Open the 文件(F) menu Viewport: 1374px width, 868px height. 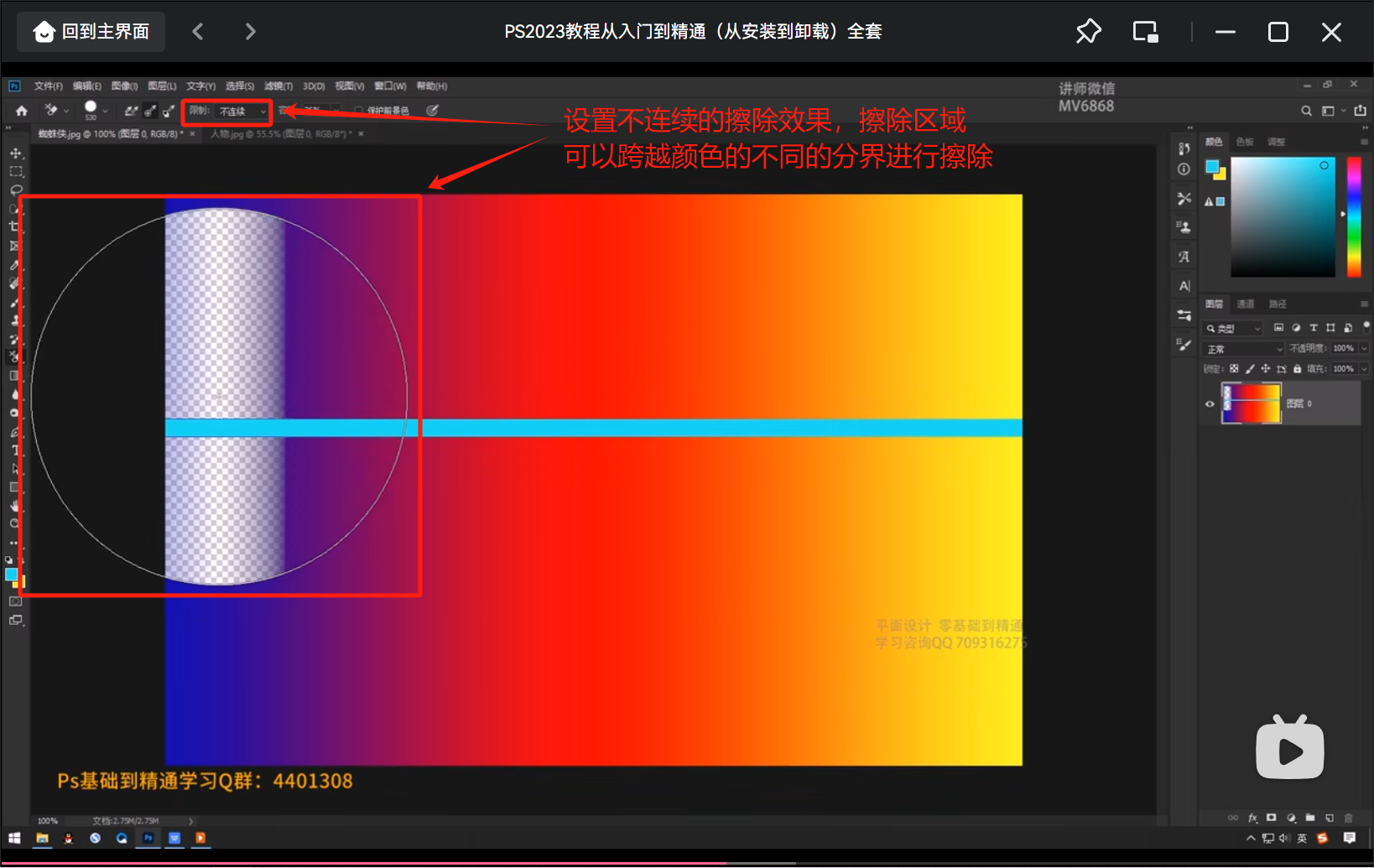48,86
